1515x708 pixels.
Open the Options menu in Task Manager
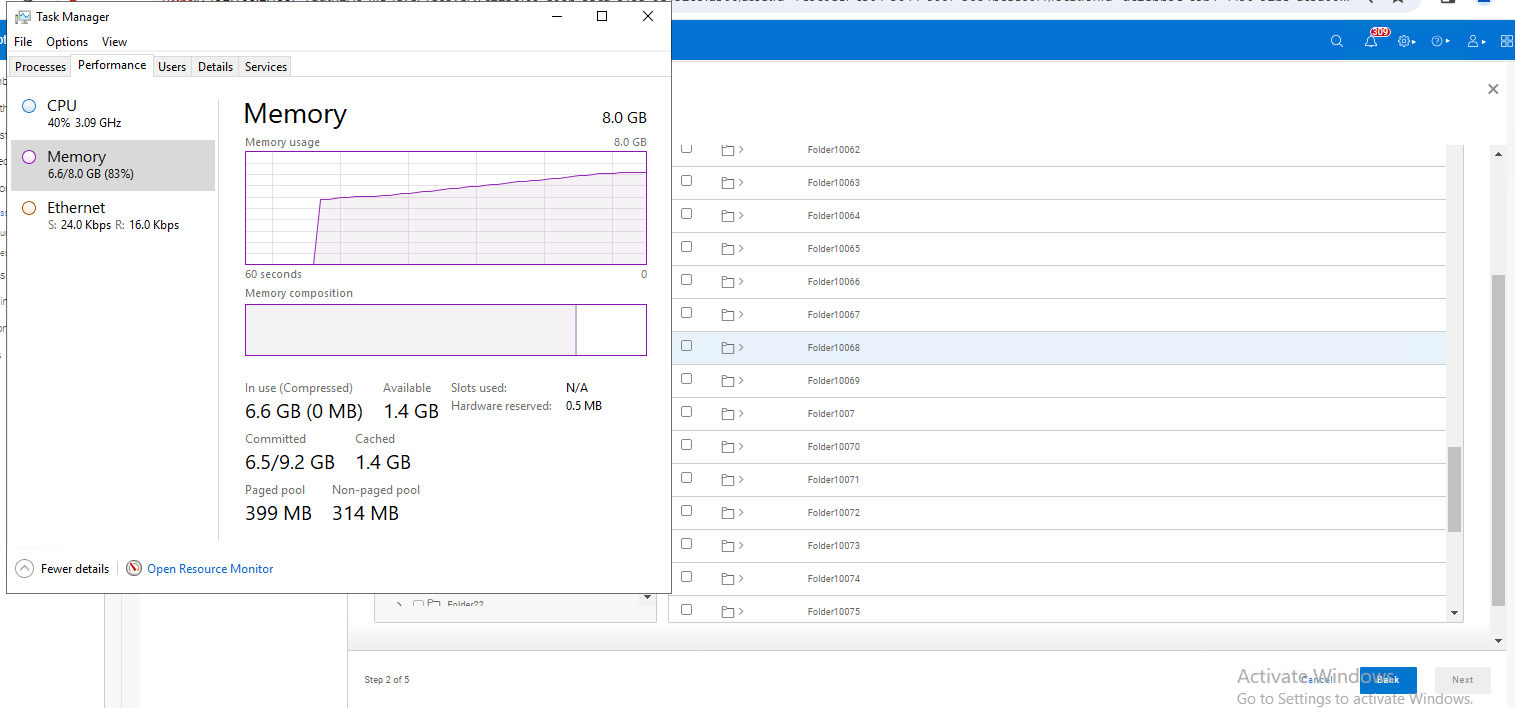[66, 41]
